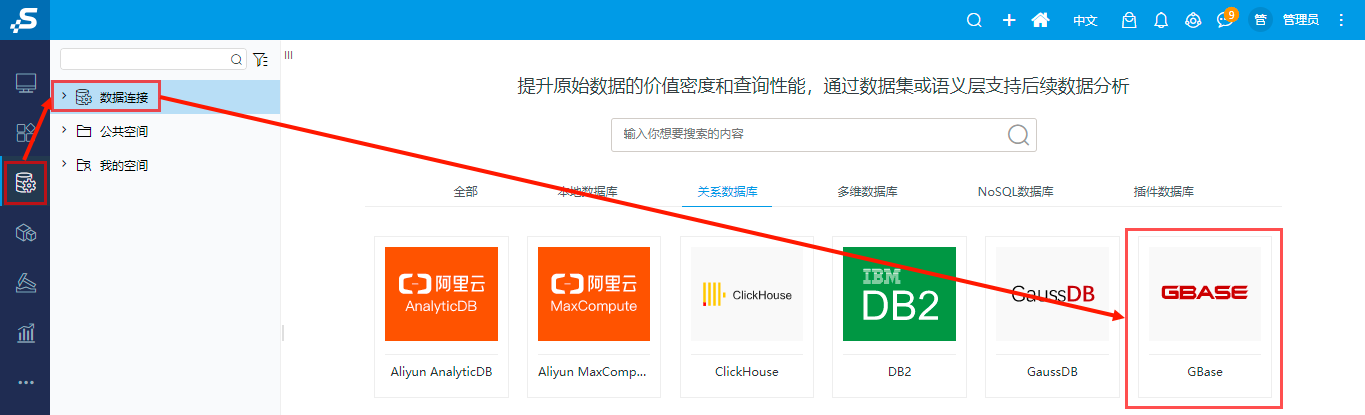Click the GBase text label
The width and height of the screenshot is (1365, 415).
1204,371
